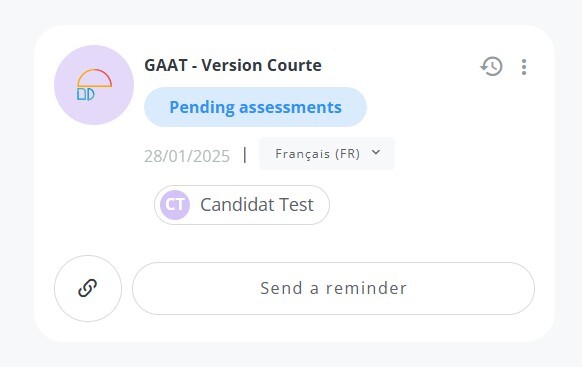Click the GAAT - Version Courte title
This screenshot has width=582, height=367.
pyautogui.click(x=233, y=65)
